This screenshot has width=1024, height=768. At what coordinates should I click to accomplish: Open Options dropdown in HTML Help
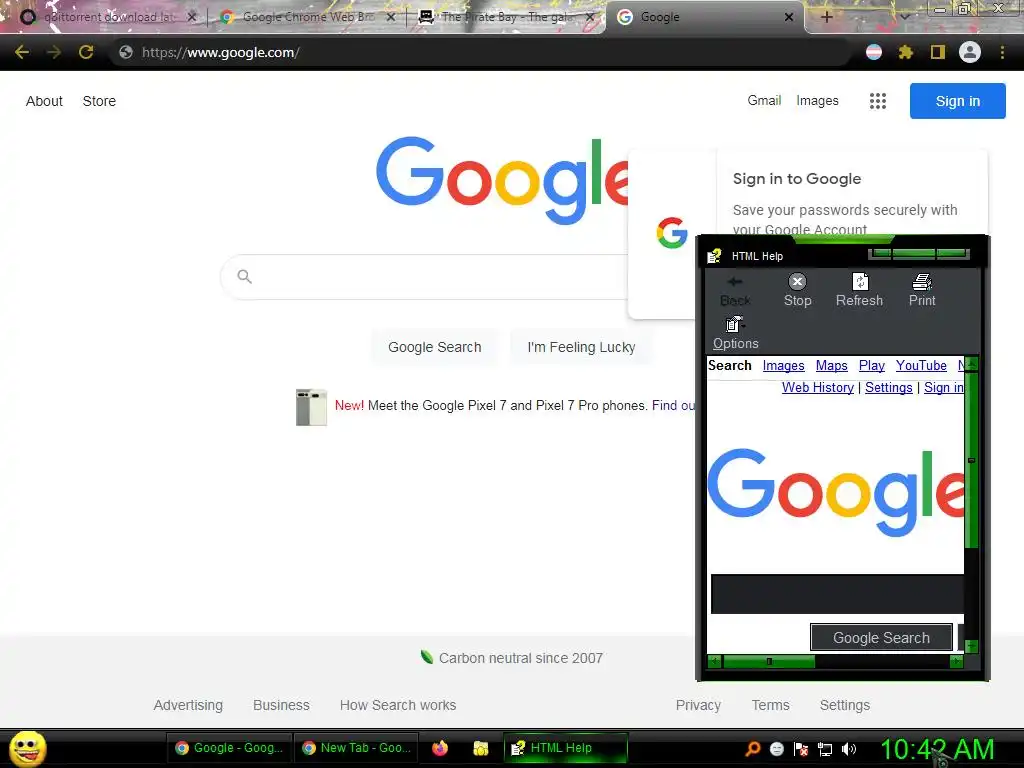[735, 333]
